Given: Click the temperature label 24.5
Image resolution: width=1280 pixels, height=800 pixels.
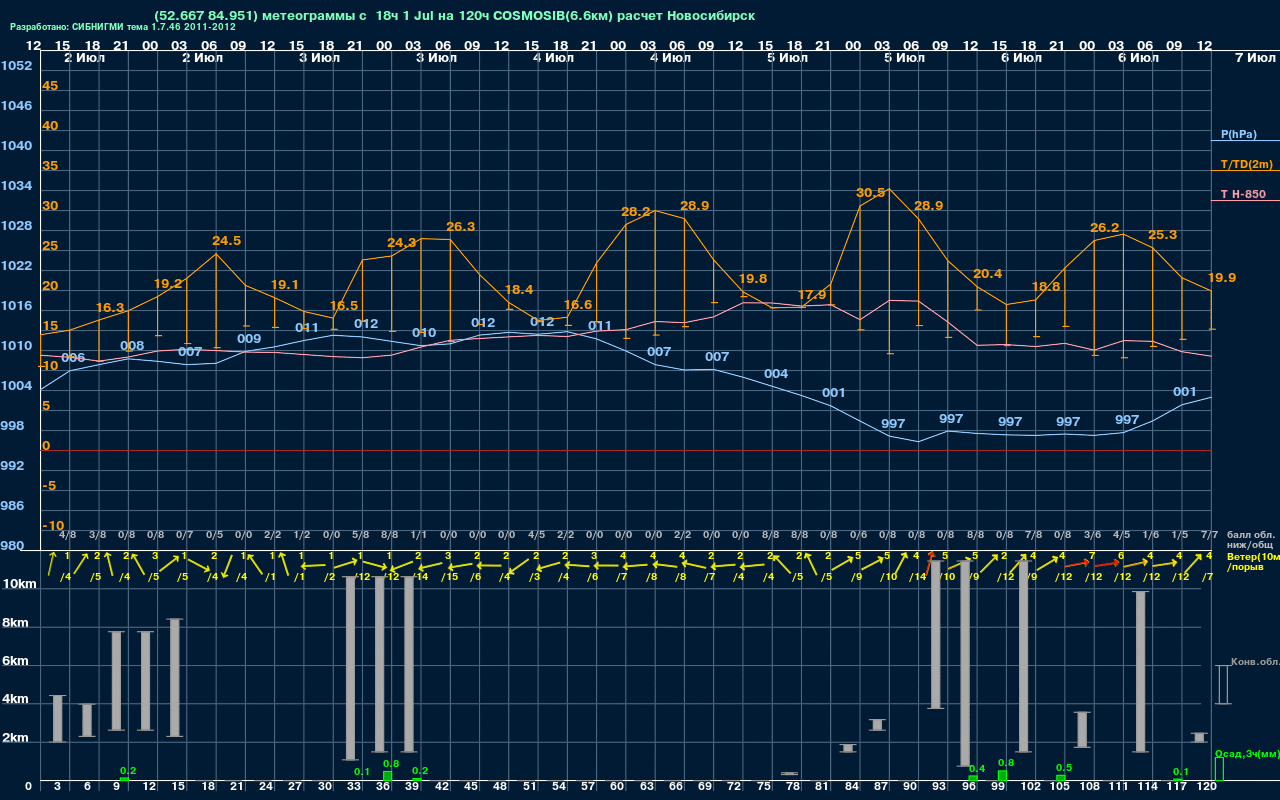Looking at the screenshot, I should pos(227,241).
